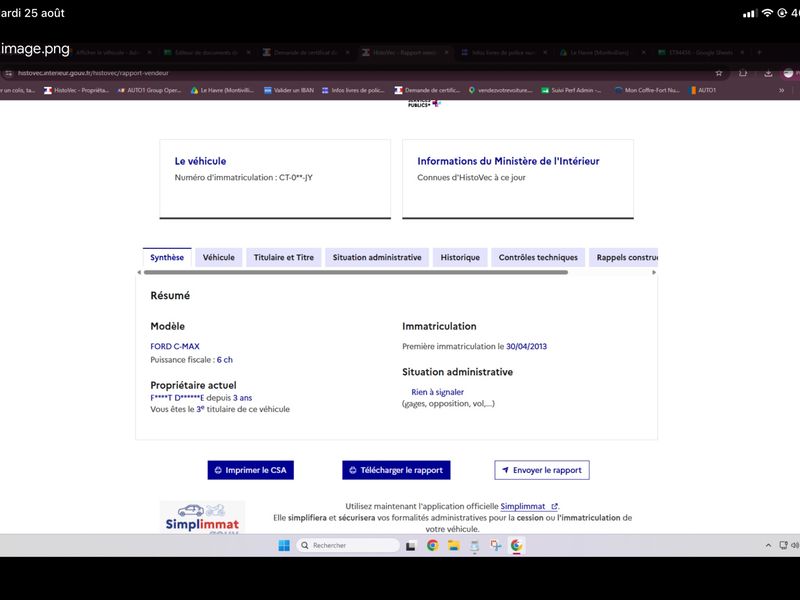Open the Le Havre (Montivilli... bookmark

point(222,90)
